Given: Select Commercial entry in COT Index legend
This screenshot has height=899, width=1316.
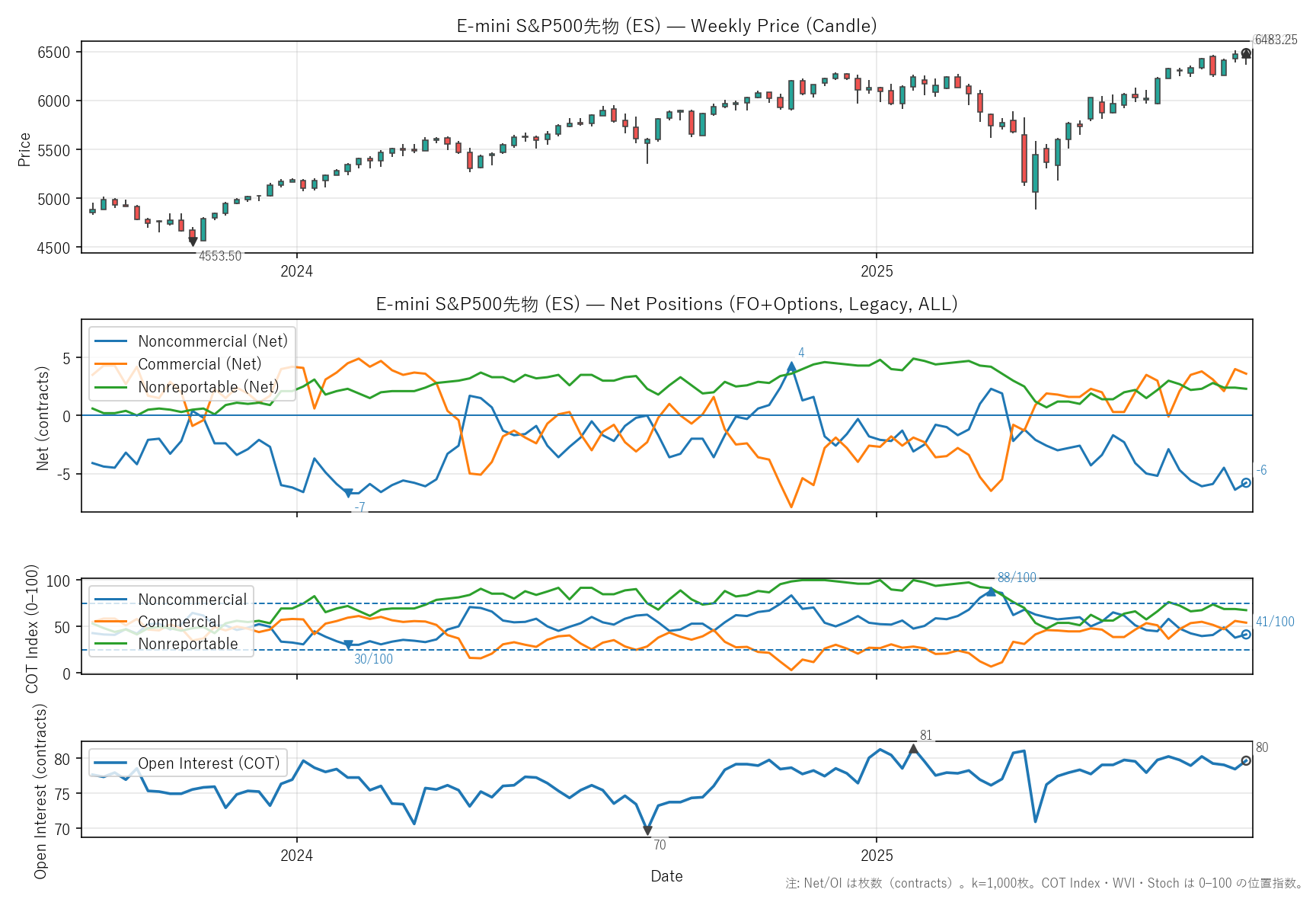Looking at the screenshot, I should pos(179,622).
